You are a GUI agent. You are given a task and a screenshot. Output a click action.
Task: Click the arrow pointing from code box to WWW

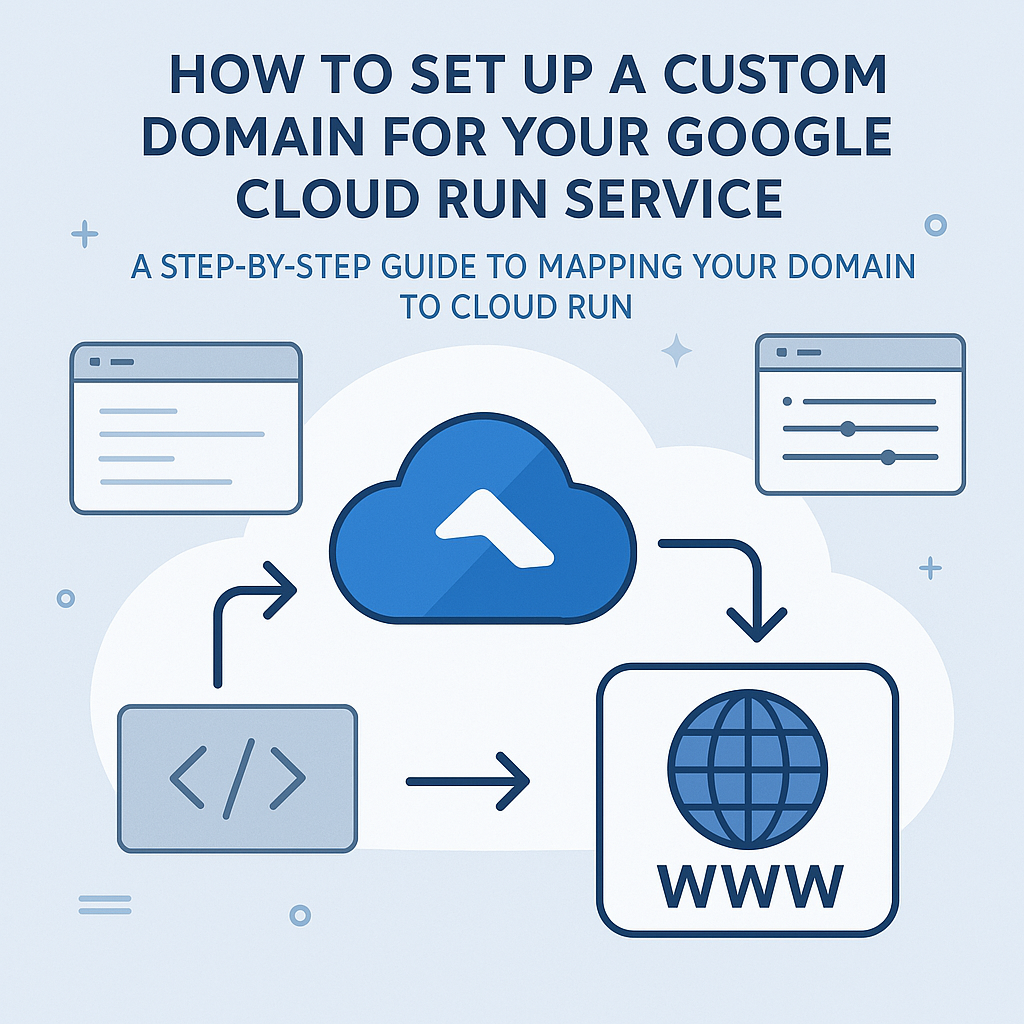pos(468,782)
